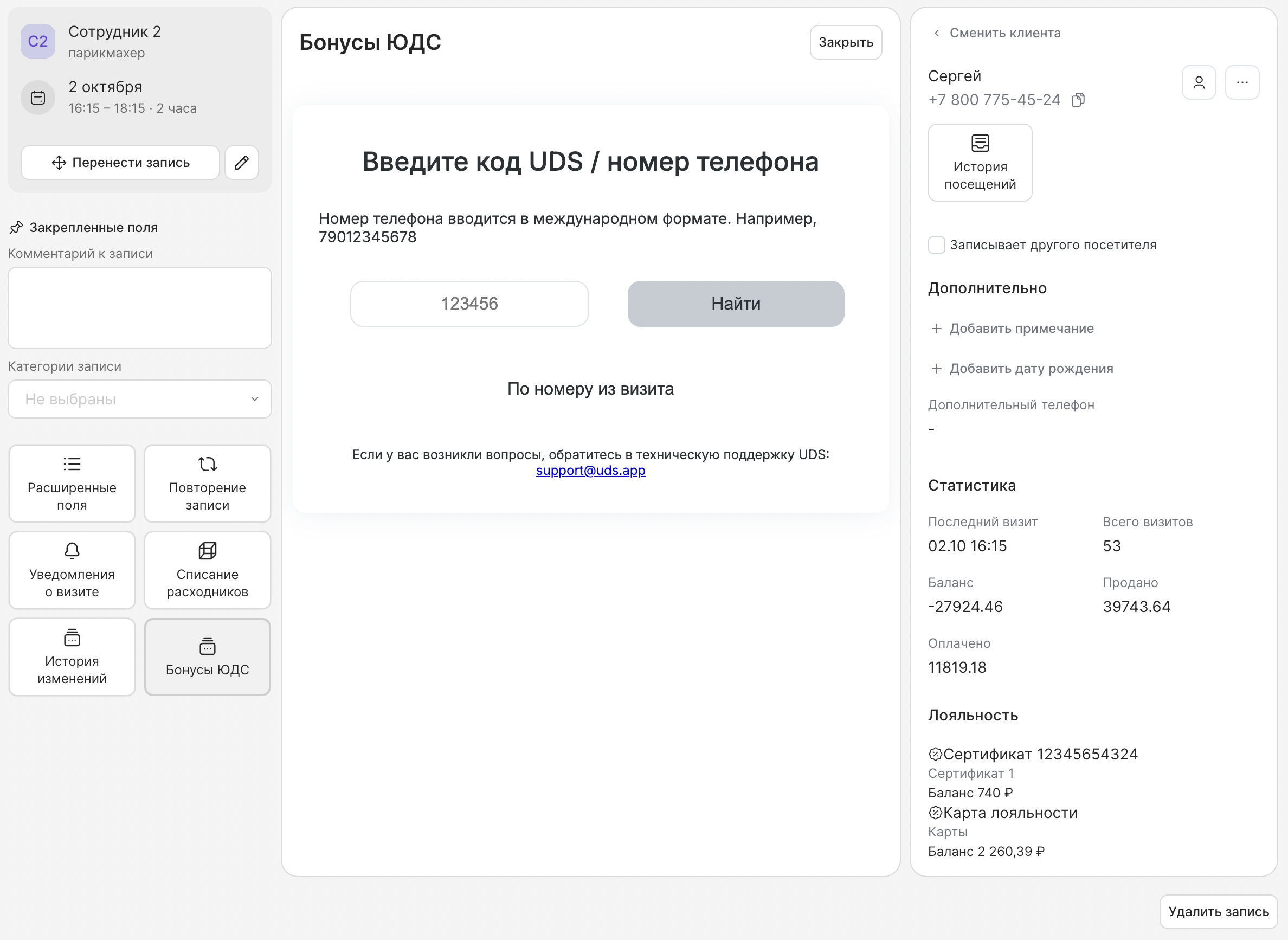The image size is (1288, 940).
Task: Focus the UDS code input field
Action: click(469, 304)
